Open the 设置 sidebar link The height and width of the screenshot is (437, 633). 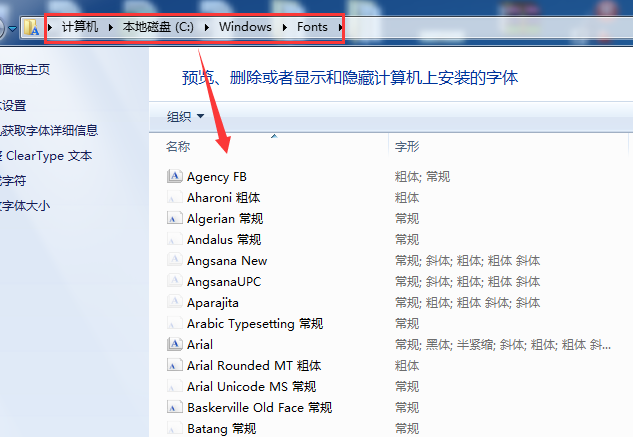point(13,105)
